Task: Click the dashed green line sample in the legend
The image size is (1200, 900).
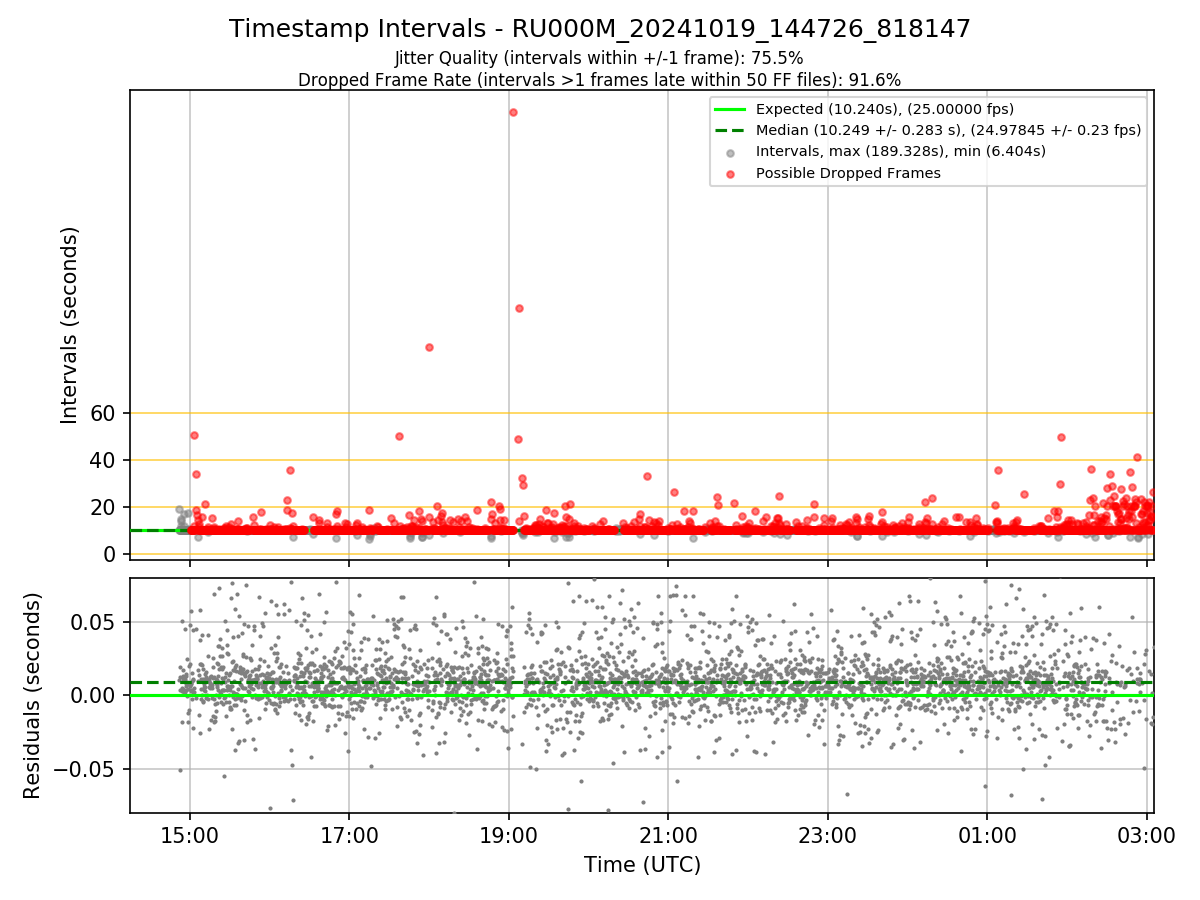Action: [730, 130]
